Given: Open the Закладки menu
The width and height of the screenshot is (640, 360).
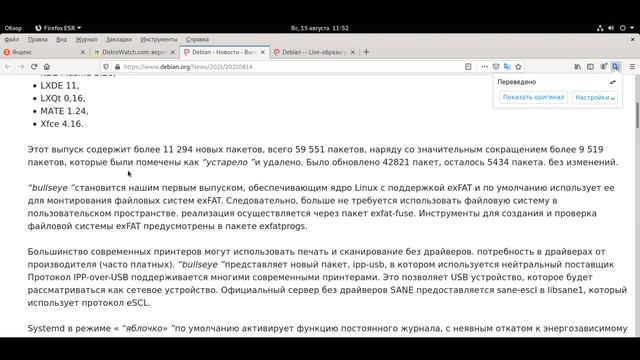Looking at the screenshot, I should 119,40.
